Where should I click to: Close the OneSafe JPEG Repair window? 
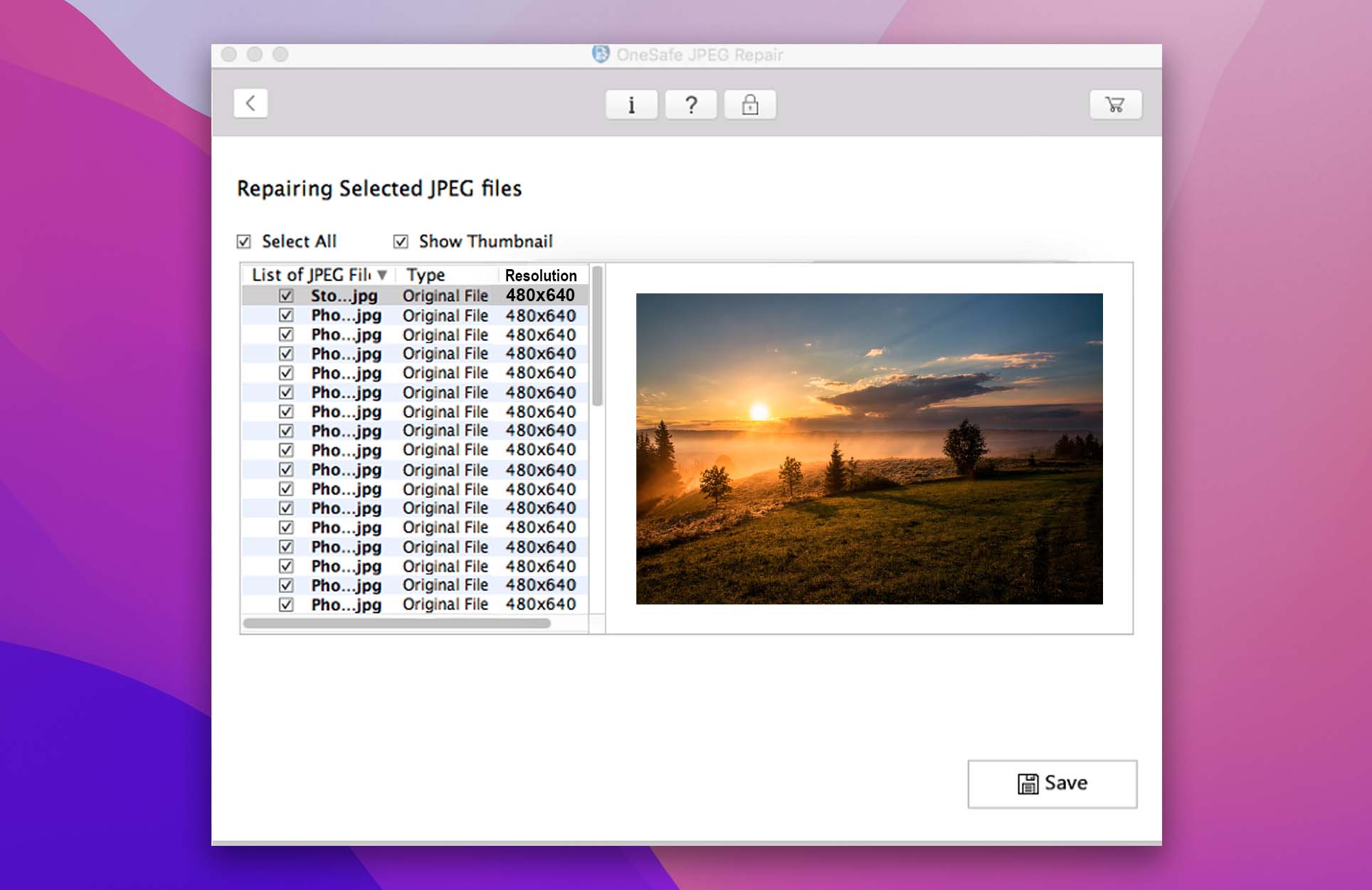pos(229,54)
